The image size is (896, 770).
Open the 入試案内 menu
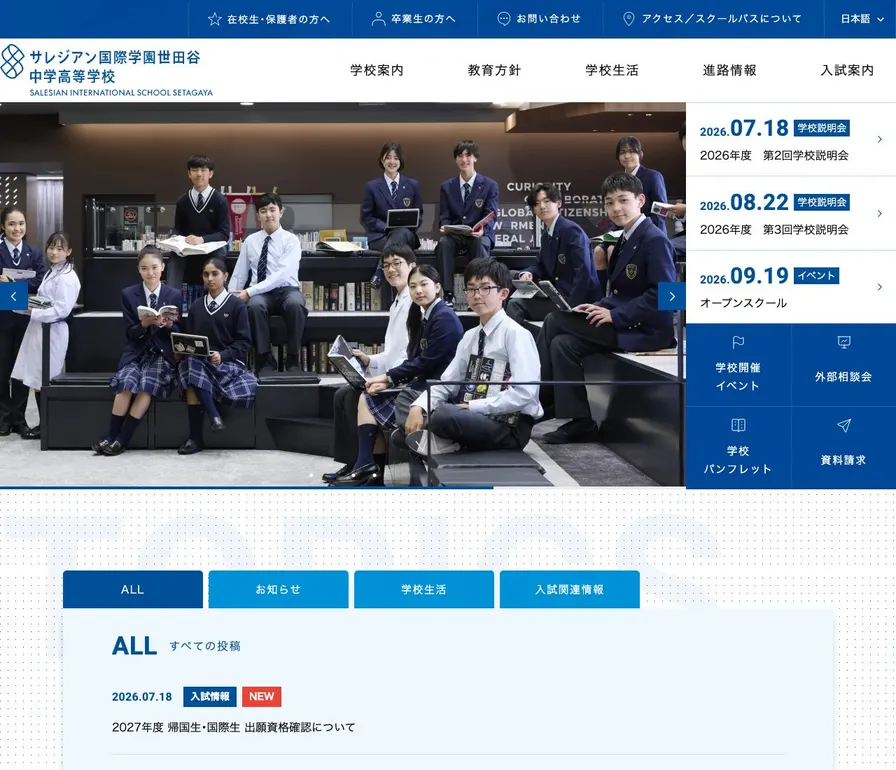[x=847, y=70]
